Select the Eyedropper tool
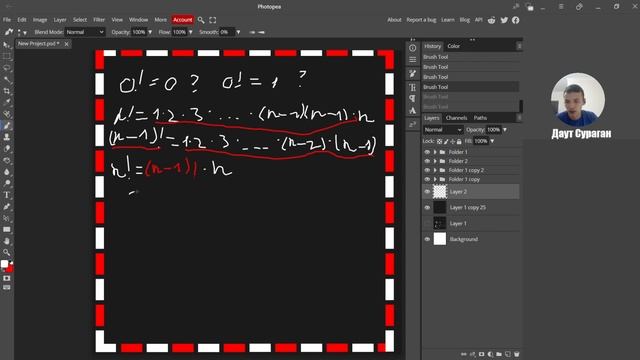The image size is (640, 360). (7, 102)
